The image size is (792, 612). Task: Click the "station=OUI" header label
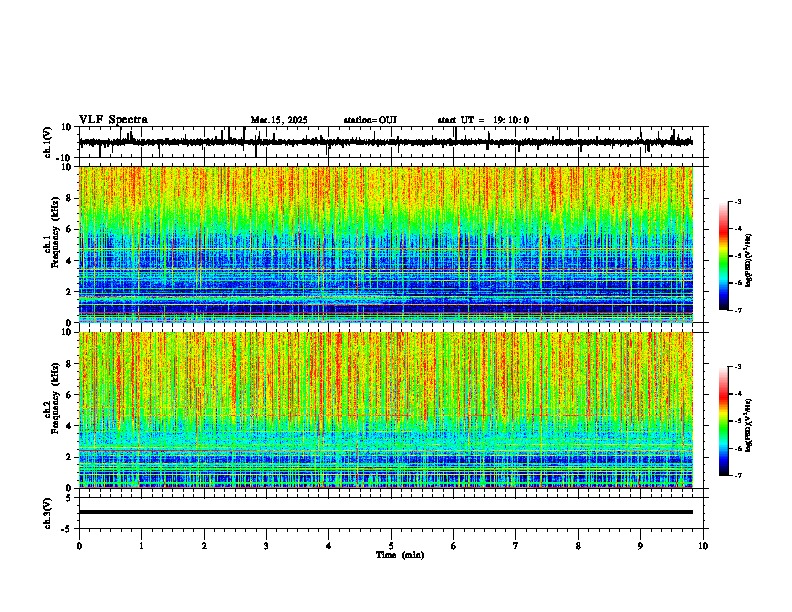point(370,120)
